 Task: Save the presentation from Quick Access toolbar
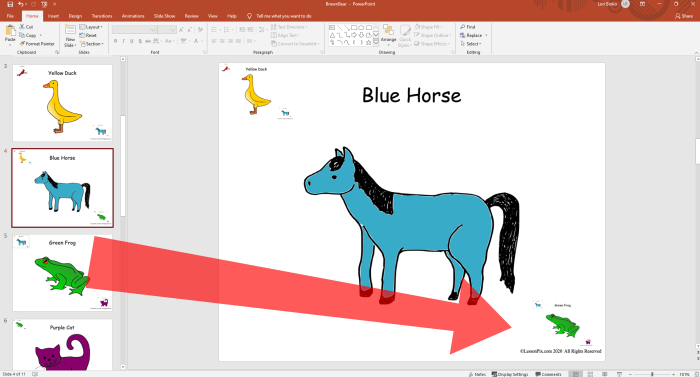pyautogui.click(x=10, y=4)
